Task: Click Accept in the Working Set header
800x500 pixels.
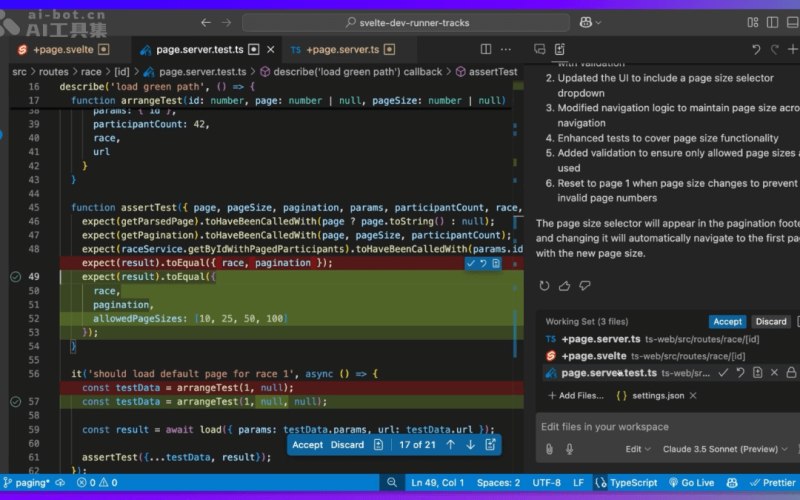Action: [728, 321]
